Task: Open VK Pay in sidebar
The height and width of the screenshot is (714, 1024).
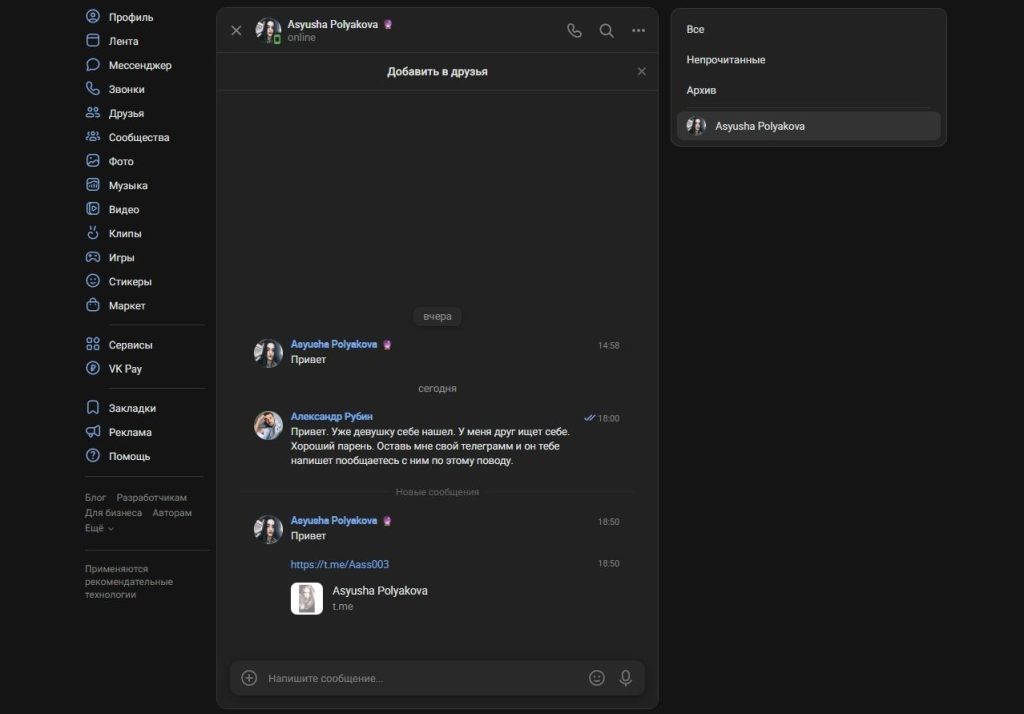Action: (125, 369)
